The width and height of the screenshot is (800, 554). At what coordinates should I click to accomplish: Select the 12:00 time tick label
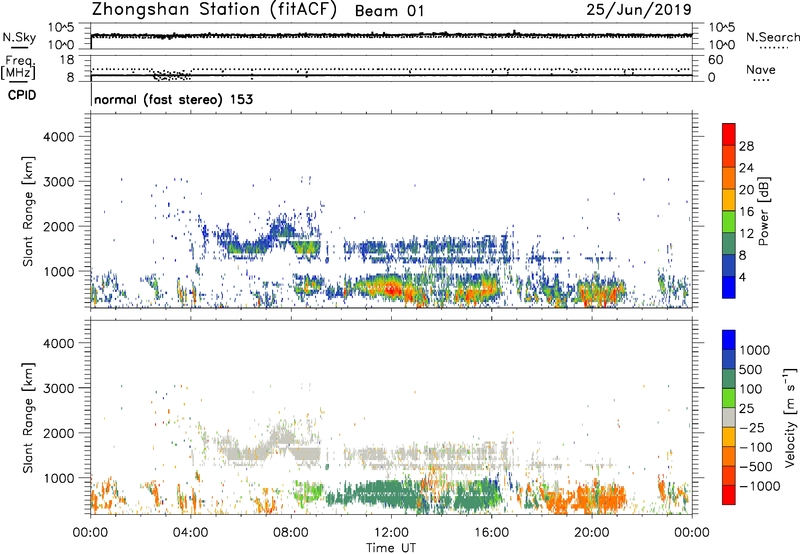(391, 533)
